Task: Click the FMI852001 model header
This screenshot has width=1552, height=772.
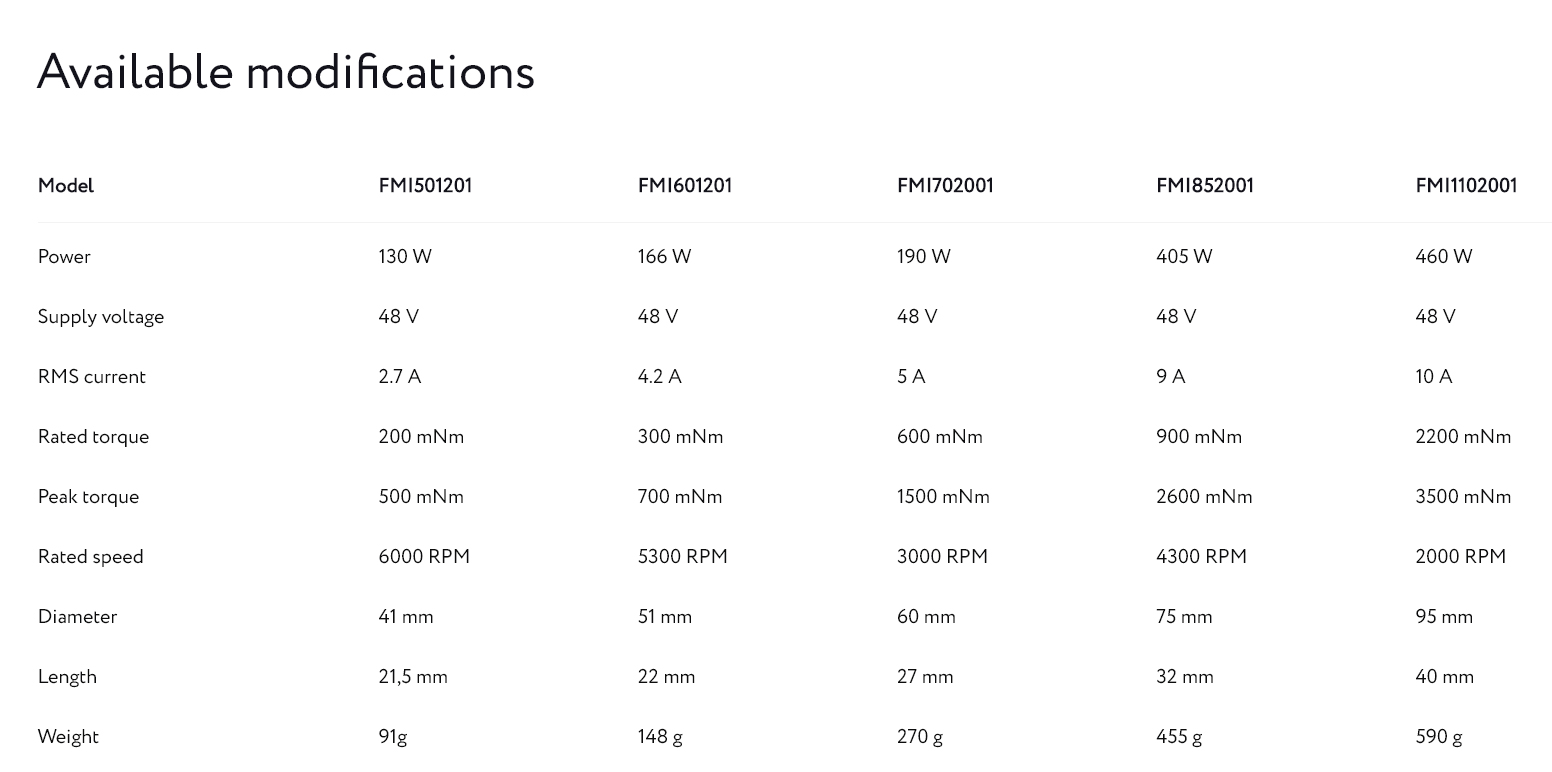Action: pos(1205,186)
